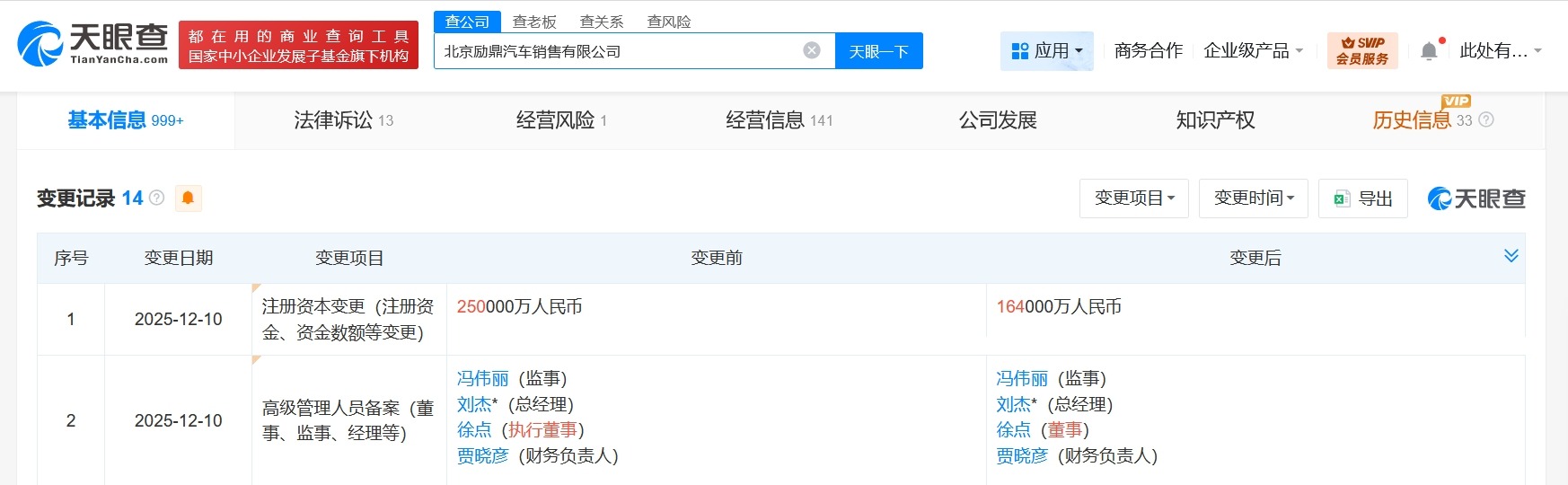The width and height of the screenshot is (1568, 485).
Task: Switch to 基本信息 tab
Action: pyautogui.click(x=126, y=120)
